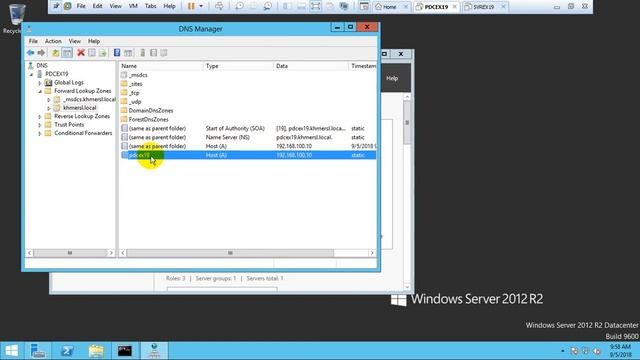
Task: Expand the Trust Points node
Action: 40,125
